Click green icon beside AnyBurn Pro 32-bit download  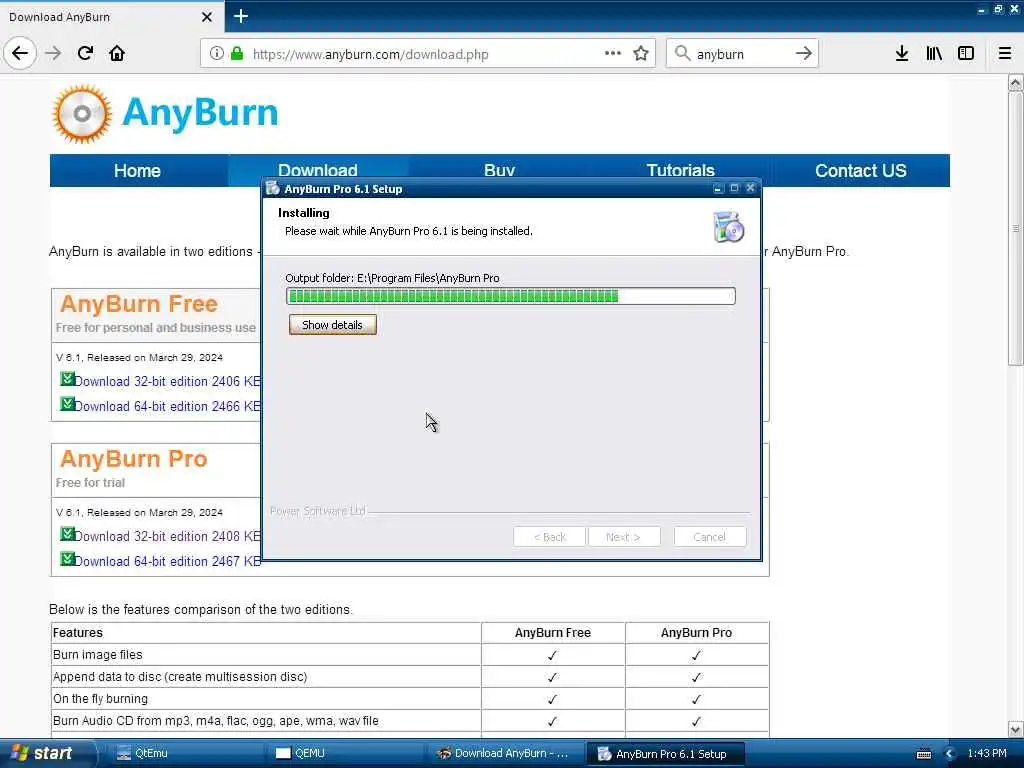click(67, 534)
